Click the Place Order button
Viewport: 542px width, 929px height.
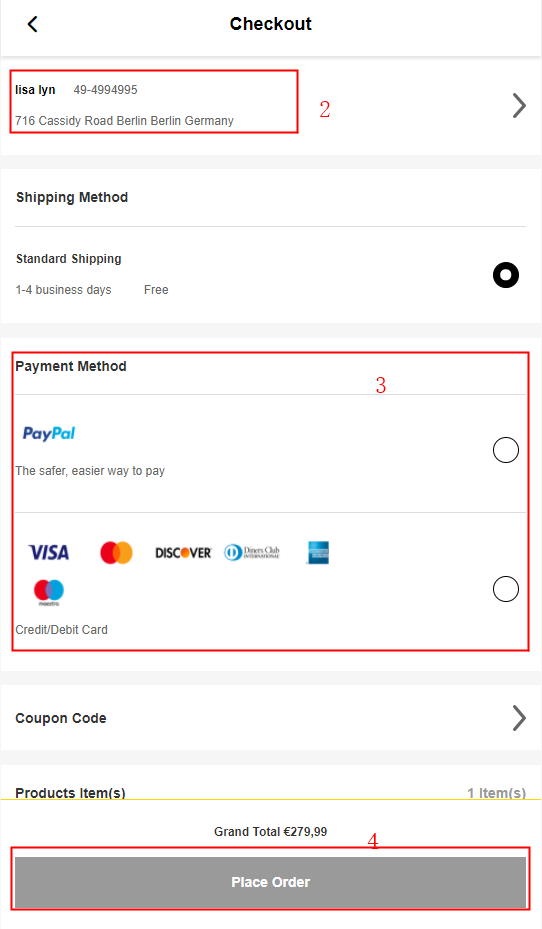coord(271,882)
